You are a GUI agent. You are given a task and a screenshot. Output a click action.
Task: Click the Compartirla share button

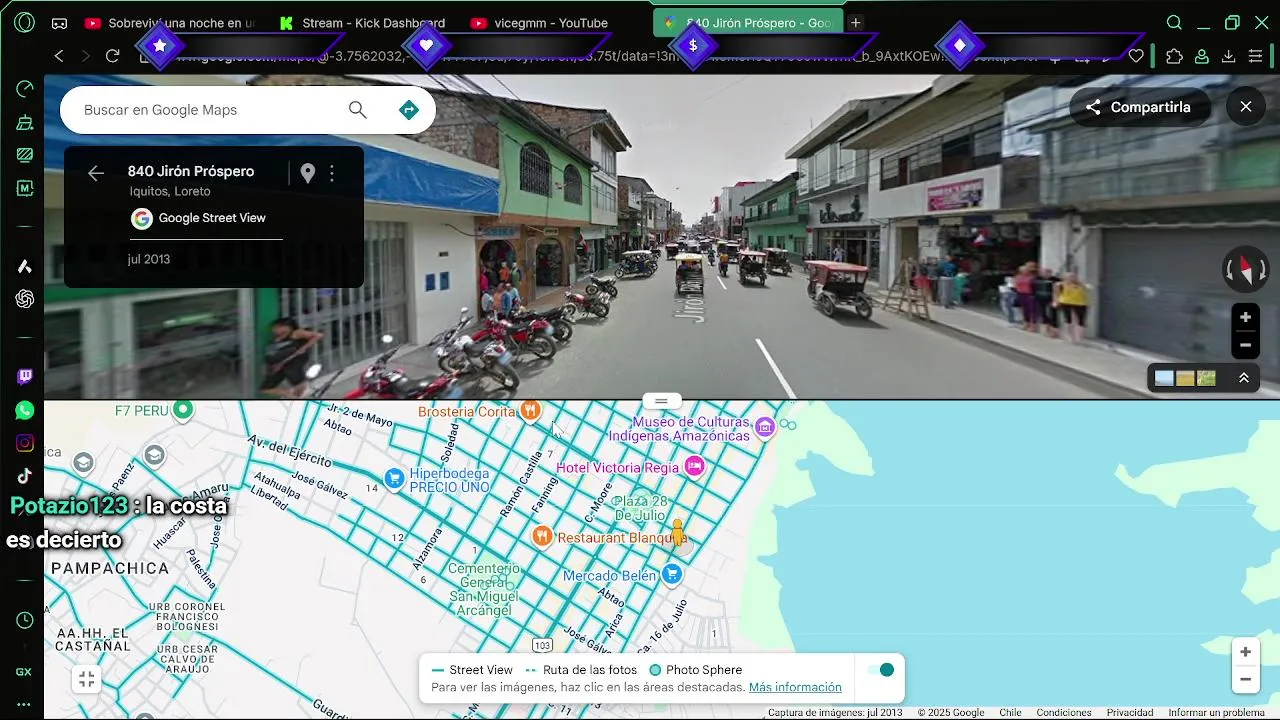click(x=1139, y=107)
